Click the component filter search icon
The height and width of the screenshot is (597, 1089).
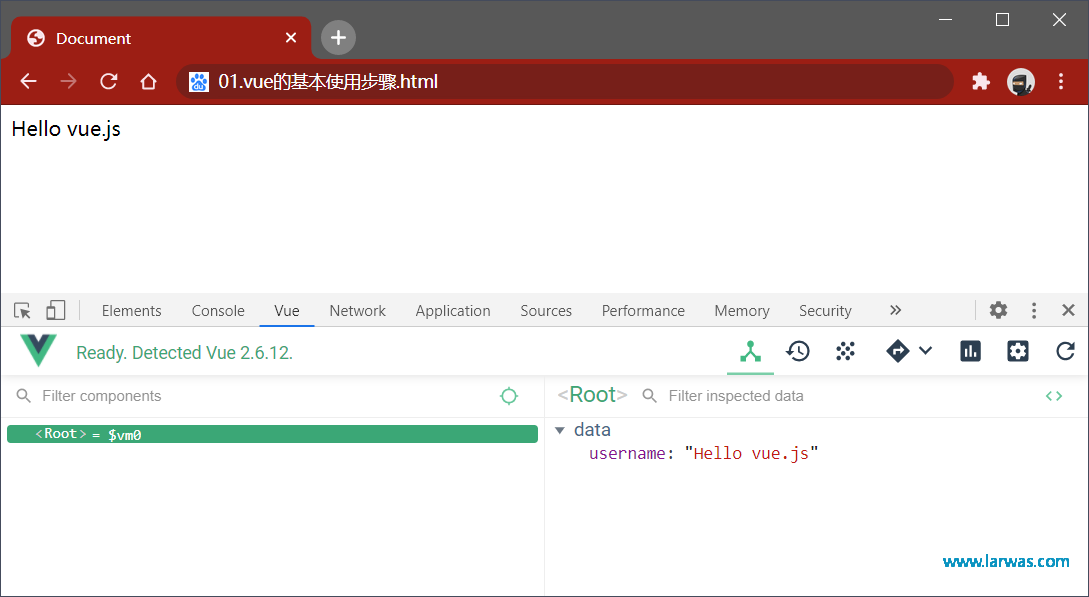pyautogui.click(x=24, y=396)
